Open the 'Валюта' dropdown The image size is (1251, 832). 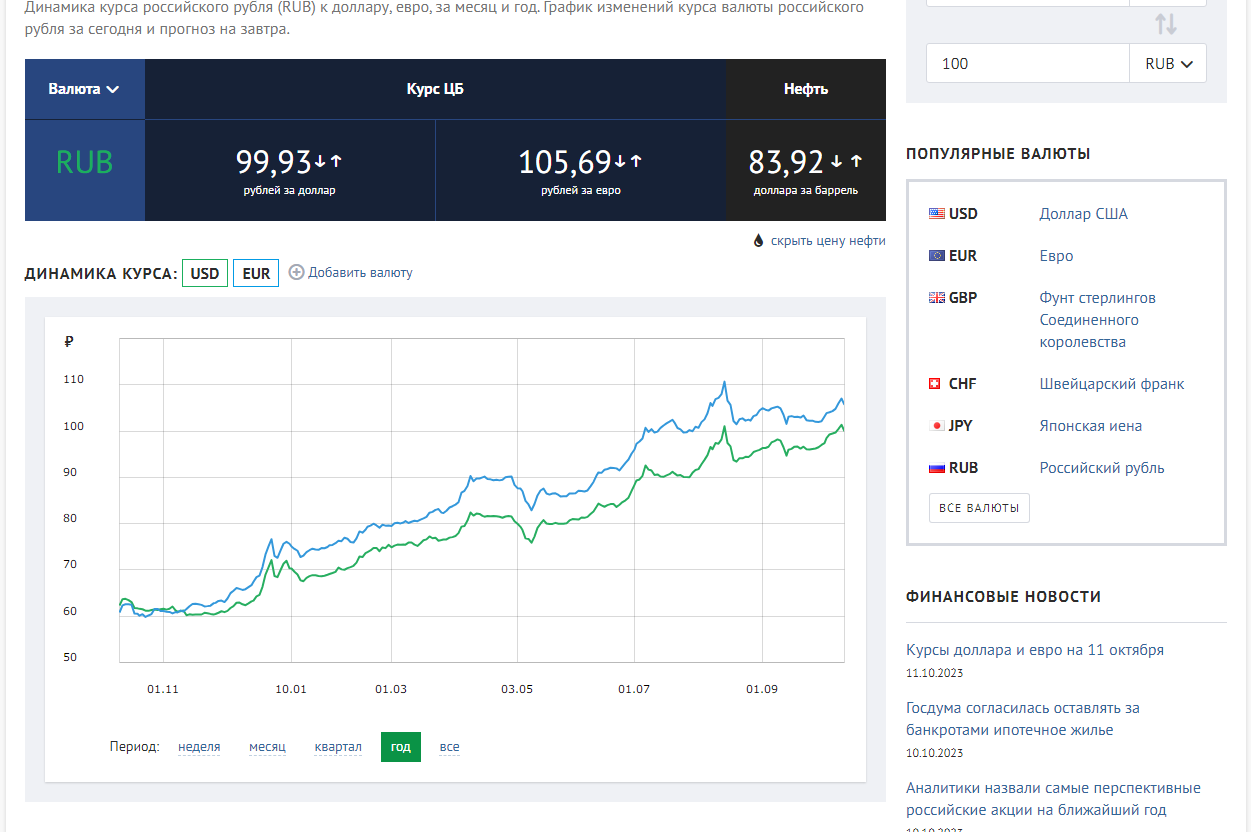point(84,89)
